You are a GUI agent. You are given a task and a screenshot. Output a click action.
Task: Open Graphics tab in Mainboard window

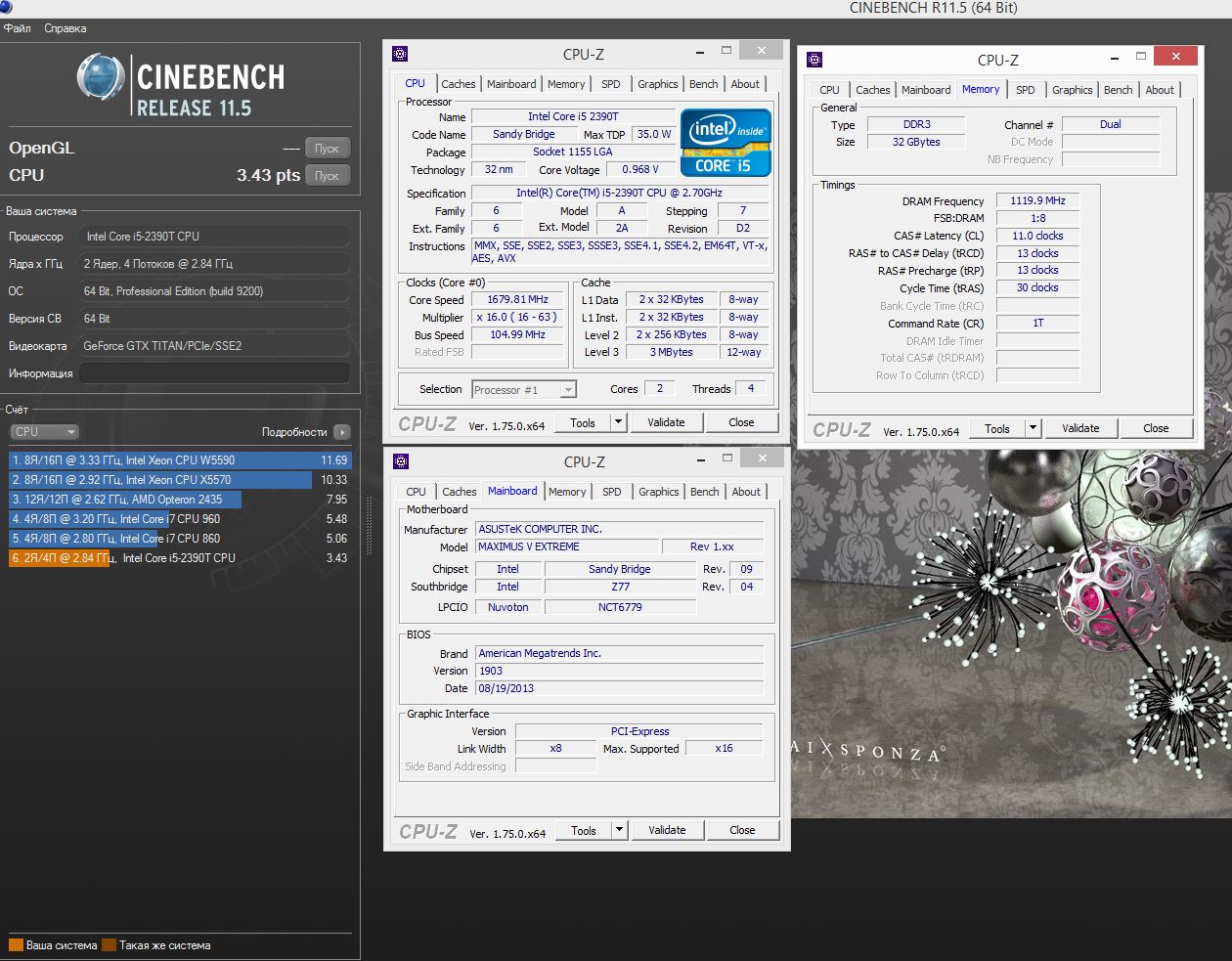point(659,492)
